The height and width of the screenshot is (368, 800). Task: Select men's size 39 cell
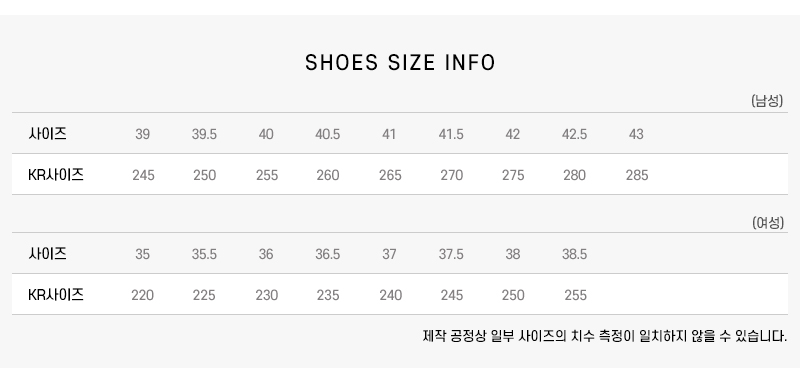[142, 134]
